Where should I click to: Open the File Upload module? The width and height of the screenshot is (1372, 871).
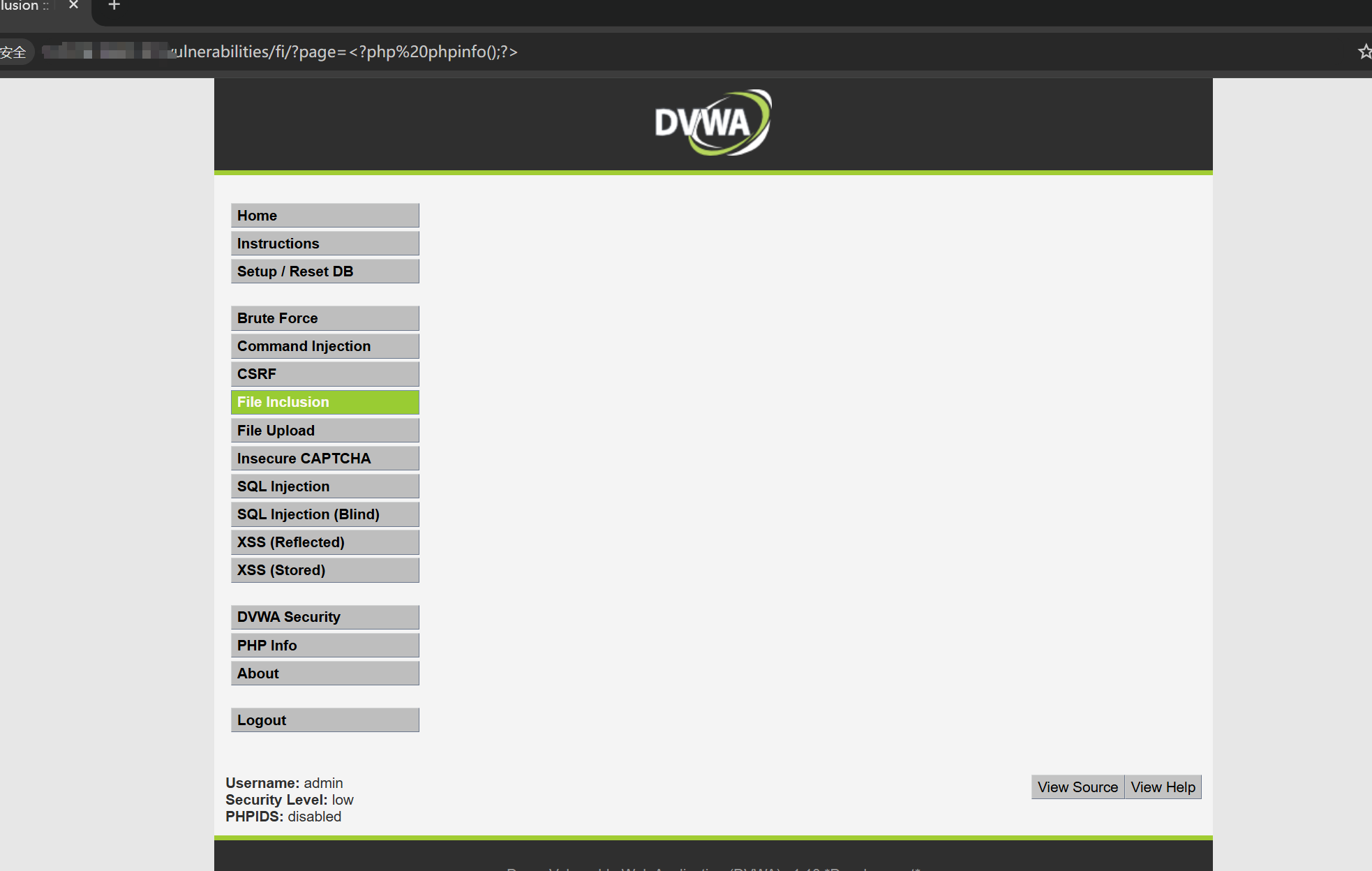[x=325, y=431]
